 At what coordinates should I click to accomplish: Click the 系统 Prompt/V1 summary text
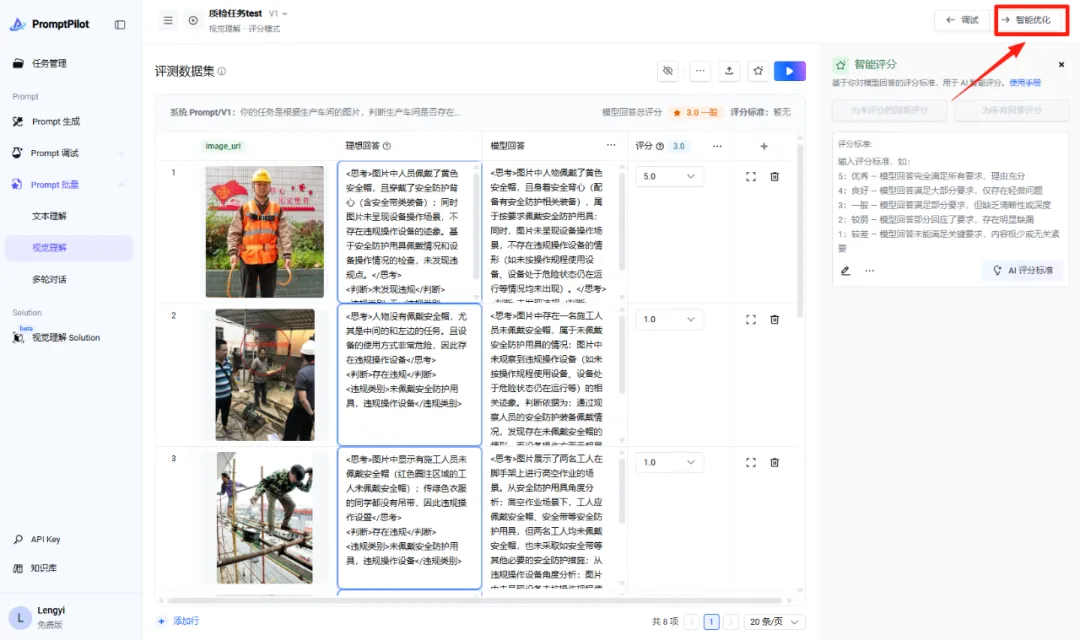(x=315, y=112)
